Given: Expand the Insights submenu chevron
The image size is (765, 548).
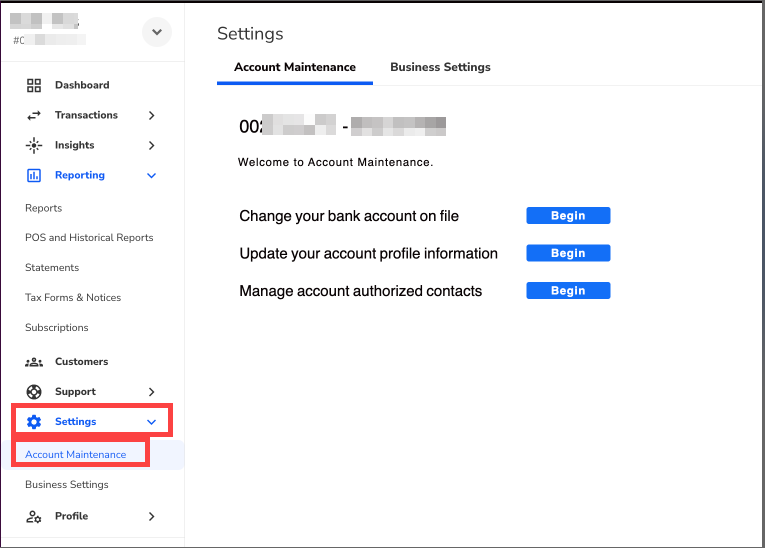Looking at the screenshot, I should click(152, 145).
